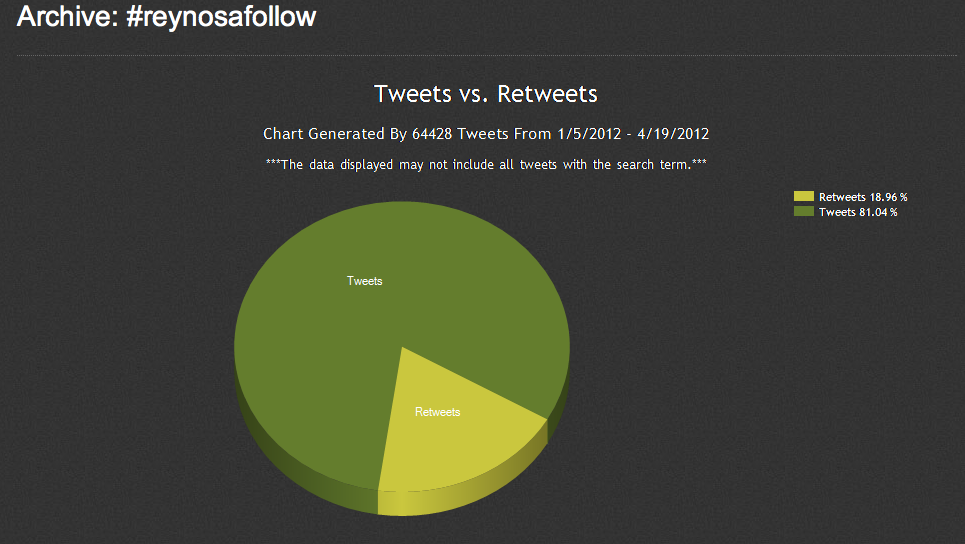Screen dimensions: 965x544
Task: Click the asterisked data disclaimer note
Action: tap(486, 165)
